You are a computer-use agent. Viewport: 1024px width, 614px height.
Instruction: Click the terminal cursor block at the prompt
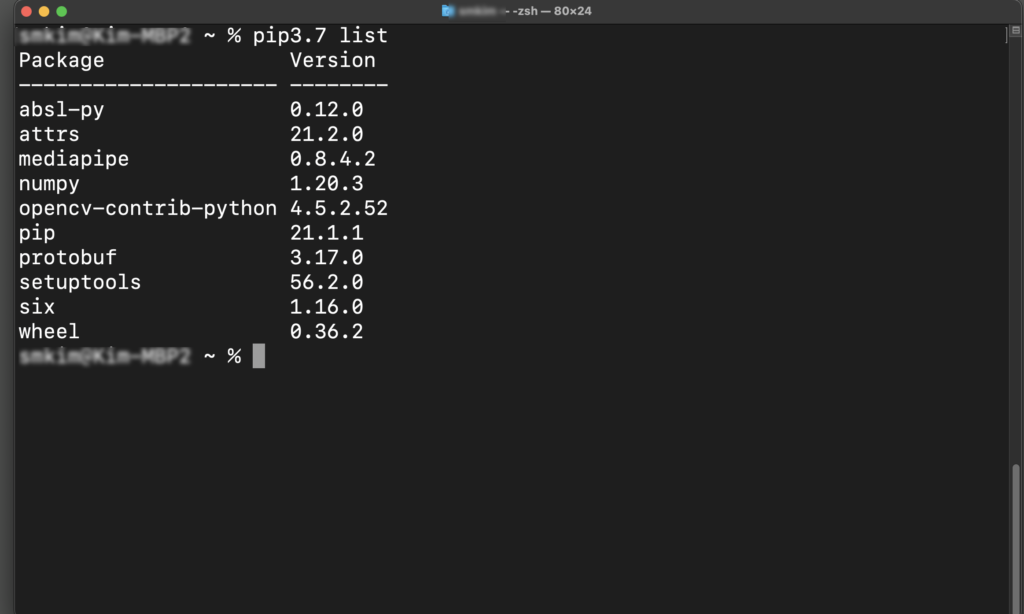point(259,356)
